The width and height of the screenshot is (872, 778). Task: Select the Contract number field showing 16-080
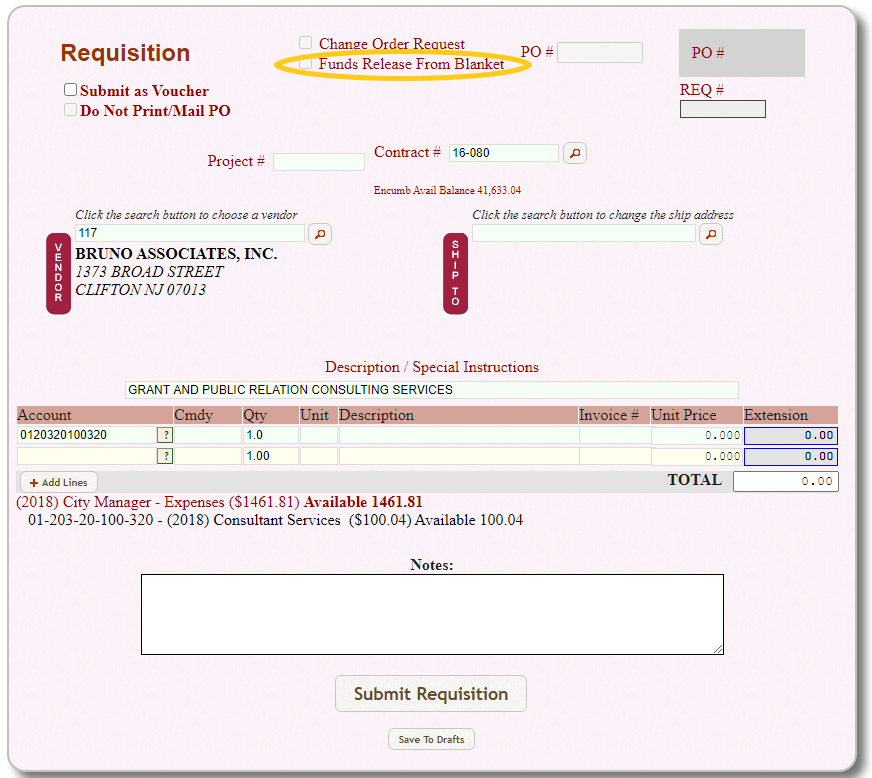click(503, 154)
